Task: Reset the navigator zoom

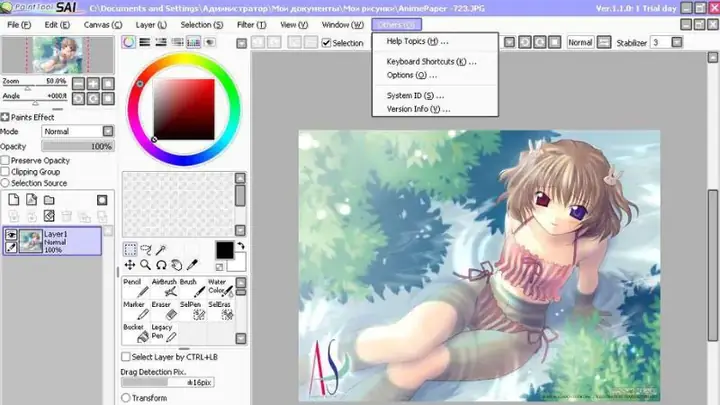Action: 108,84
